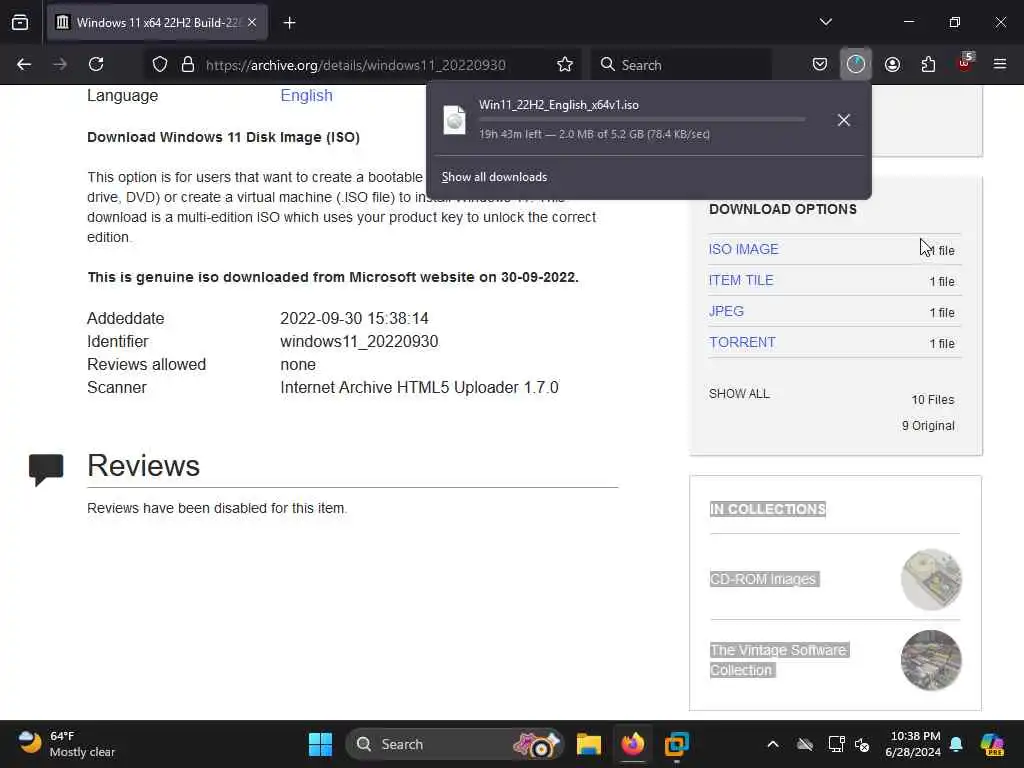Click Internet Archive HTML5 Uploader 1.7.0 text
The width and height of the screenshot is (1024, 768).
click(x=419, y=387)
